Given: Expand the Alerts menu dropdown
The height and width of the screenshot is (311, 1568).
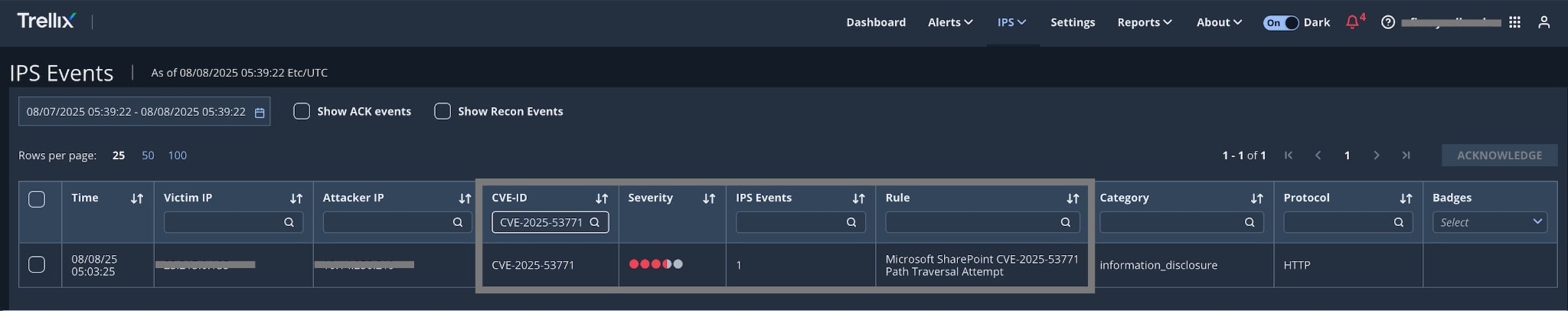Looking at the screenshot, I should coord(950,22).
